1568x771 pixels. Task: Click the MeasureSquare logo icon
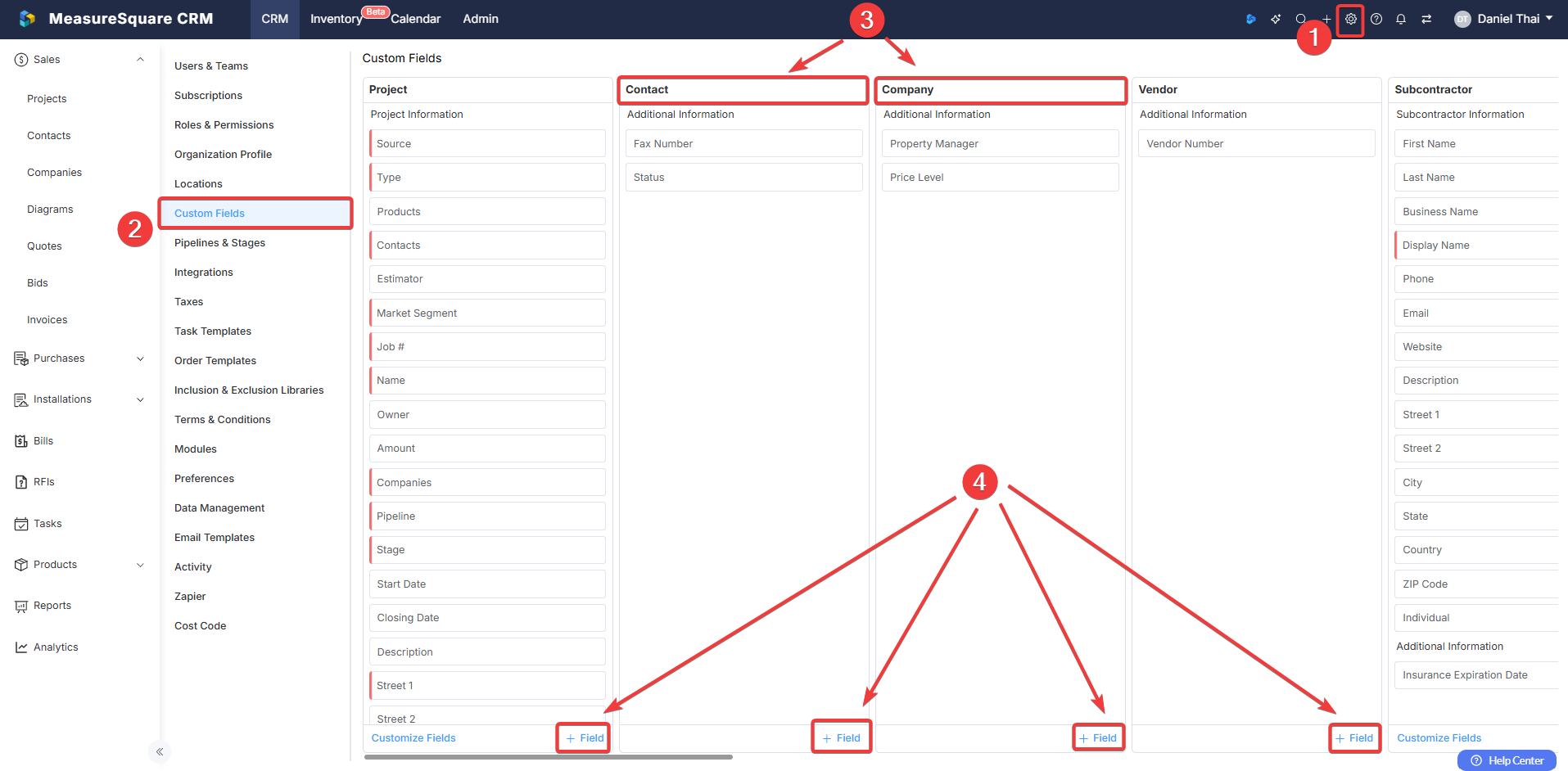[27, 19]
